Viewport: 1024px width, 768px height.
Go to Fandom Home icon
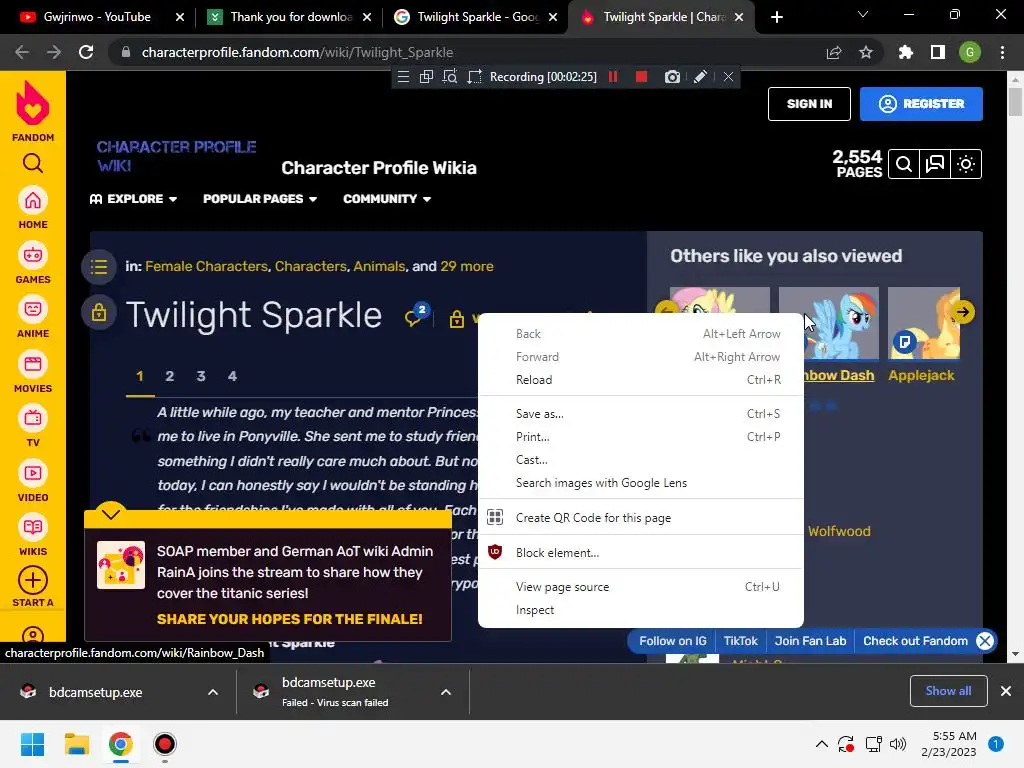pyautogui.click(x=33, y=200)
